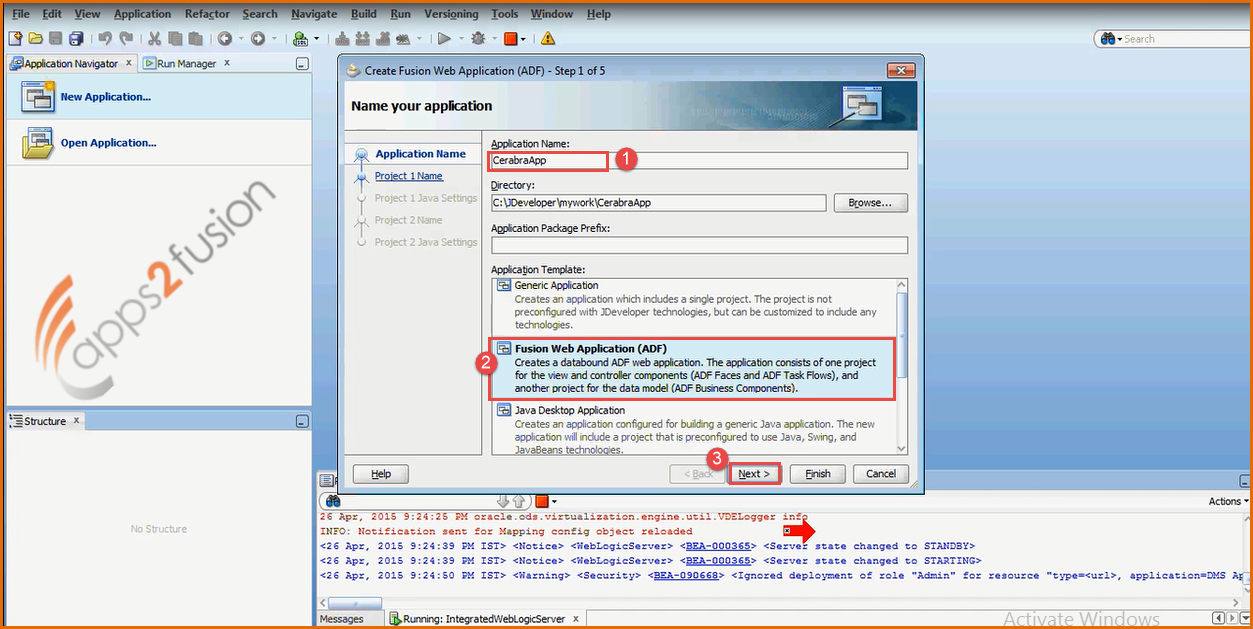Open log pane terminate dropdown arrow

click(554, 501)
